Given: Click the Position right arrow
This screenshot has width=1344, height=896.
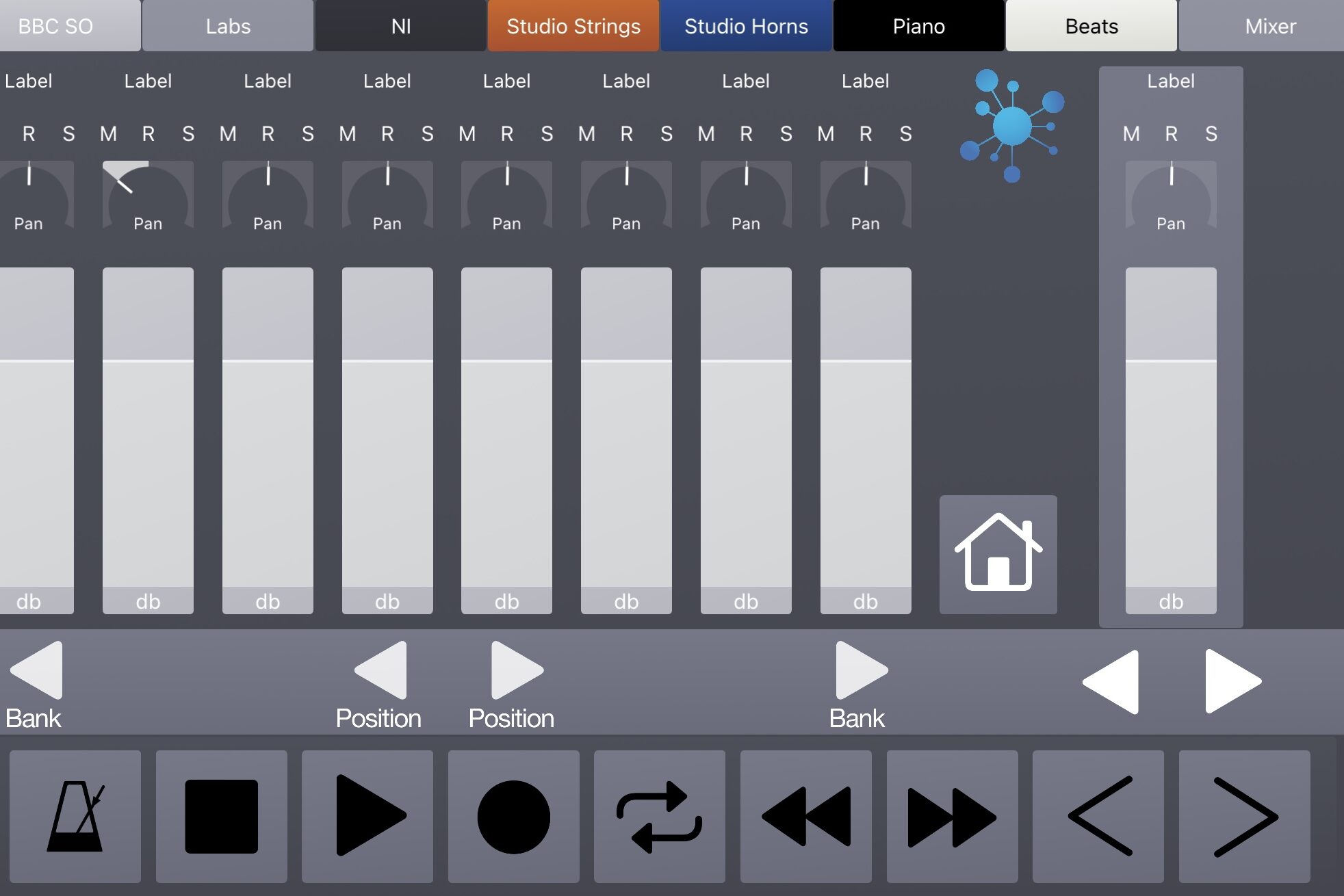Looking at the screenshot, I should coord(515,671).
